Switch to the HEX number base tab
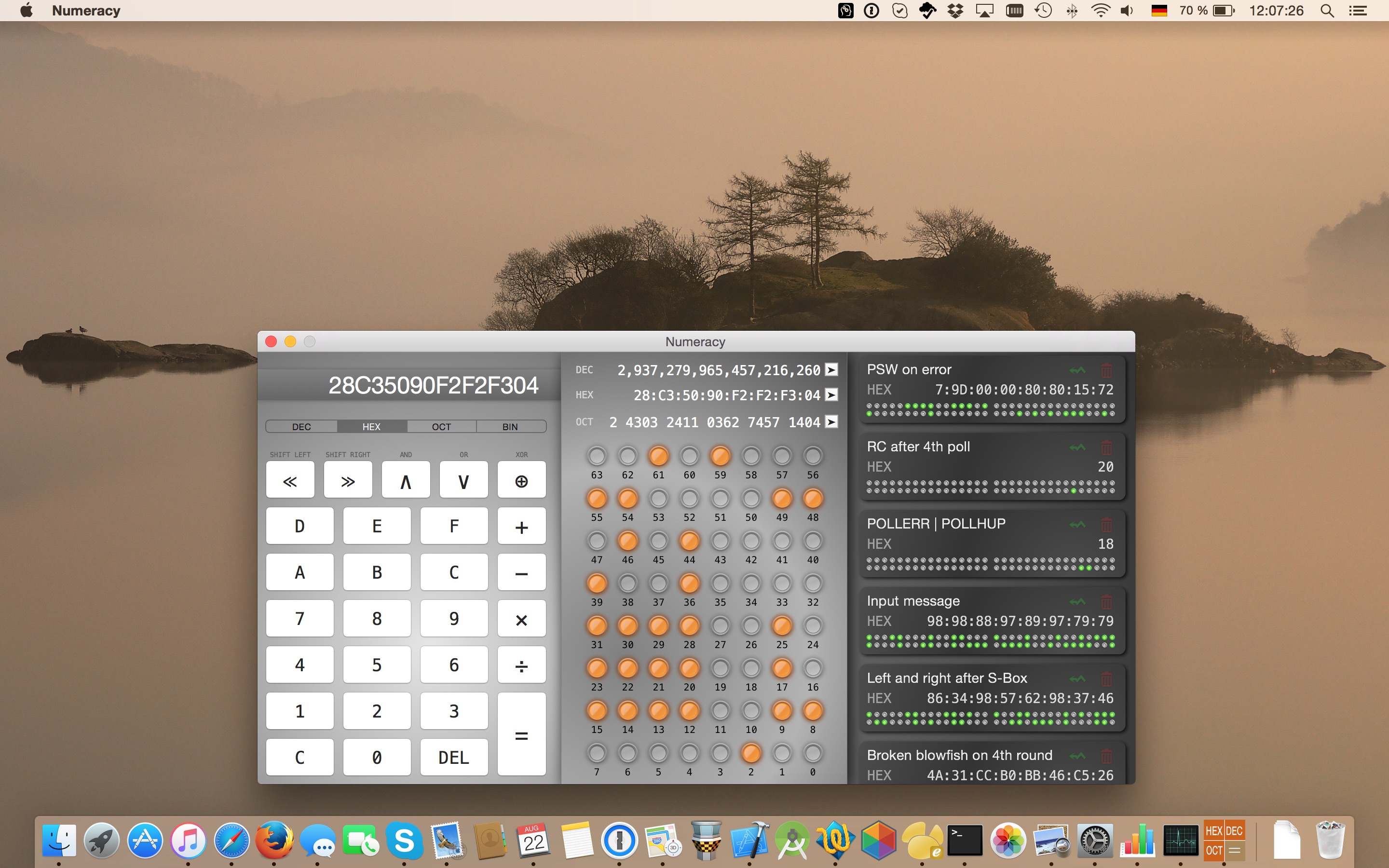The height and width of the screenshot is (868, 1389). click(x=371, y=427)
